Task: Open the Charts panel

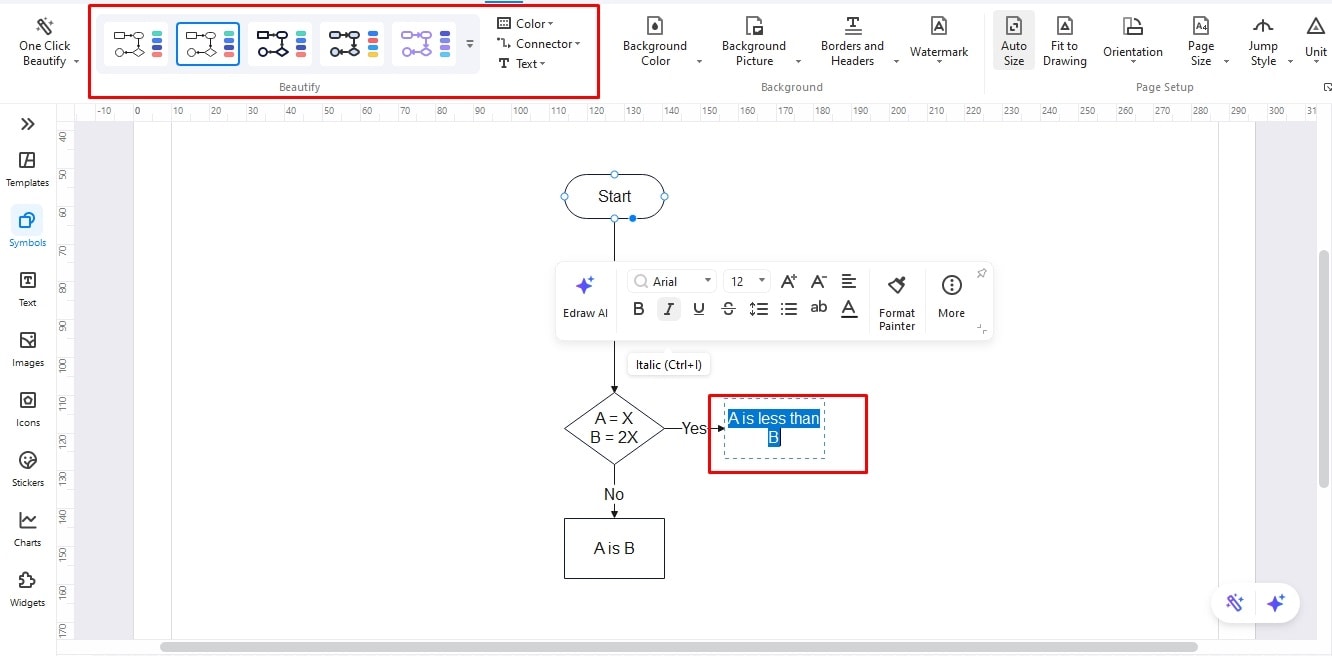Action: [x=28, y=528]
